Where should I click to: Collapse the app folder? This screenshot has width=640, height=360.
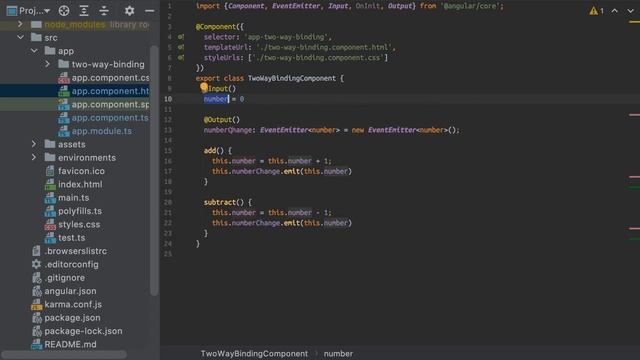point(34,51)
